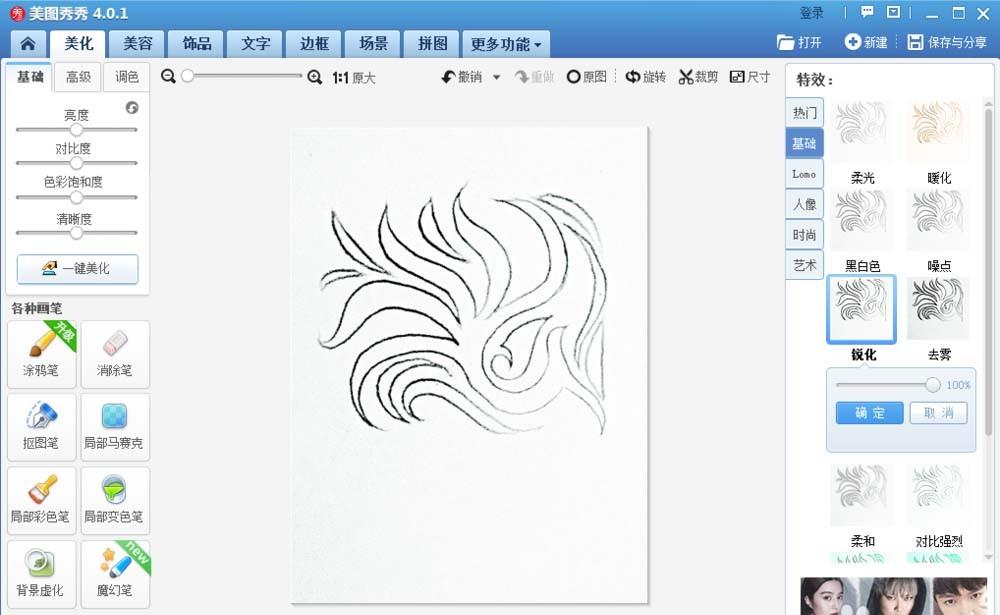Image resolution: width=1000 pixels, height=615 pixels.
Task: Click the 旋转 rotate icon
Action: pos(650,77)
